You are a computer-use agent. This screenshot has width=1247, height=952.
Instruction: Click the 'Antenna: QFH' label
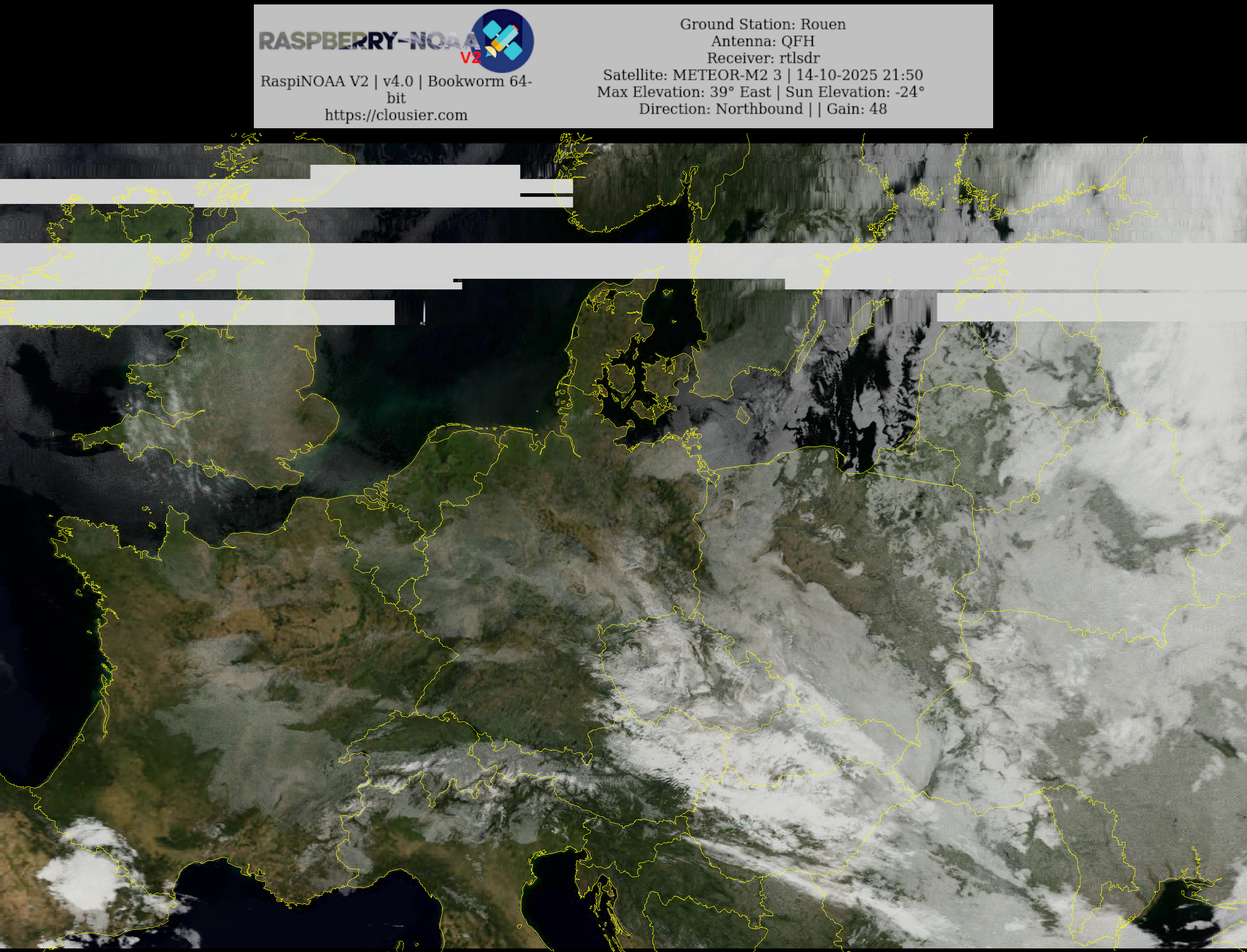pos(762,41)
